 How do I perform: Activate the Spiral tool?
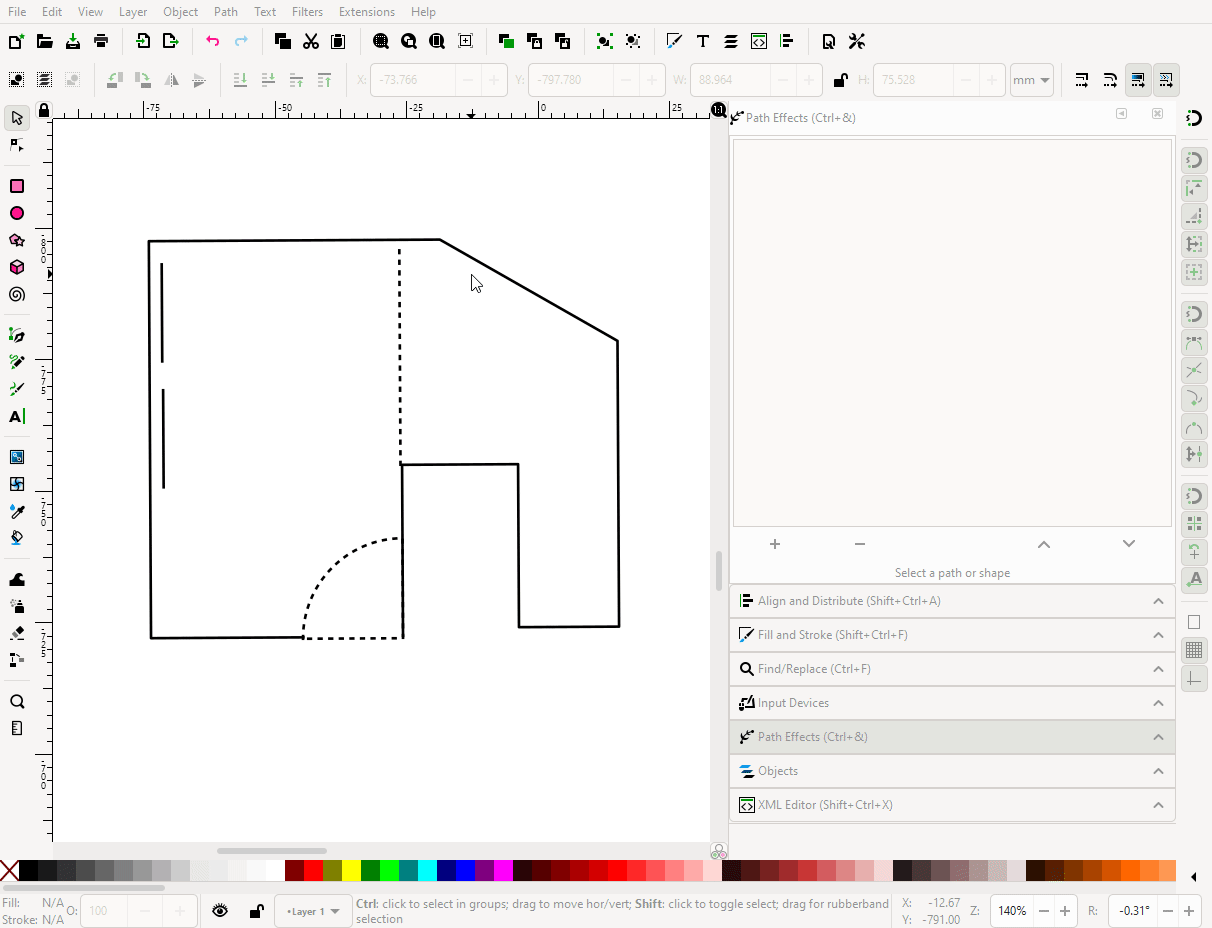coord(17,294)
